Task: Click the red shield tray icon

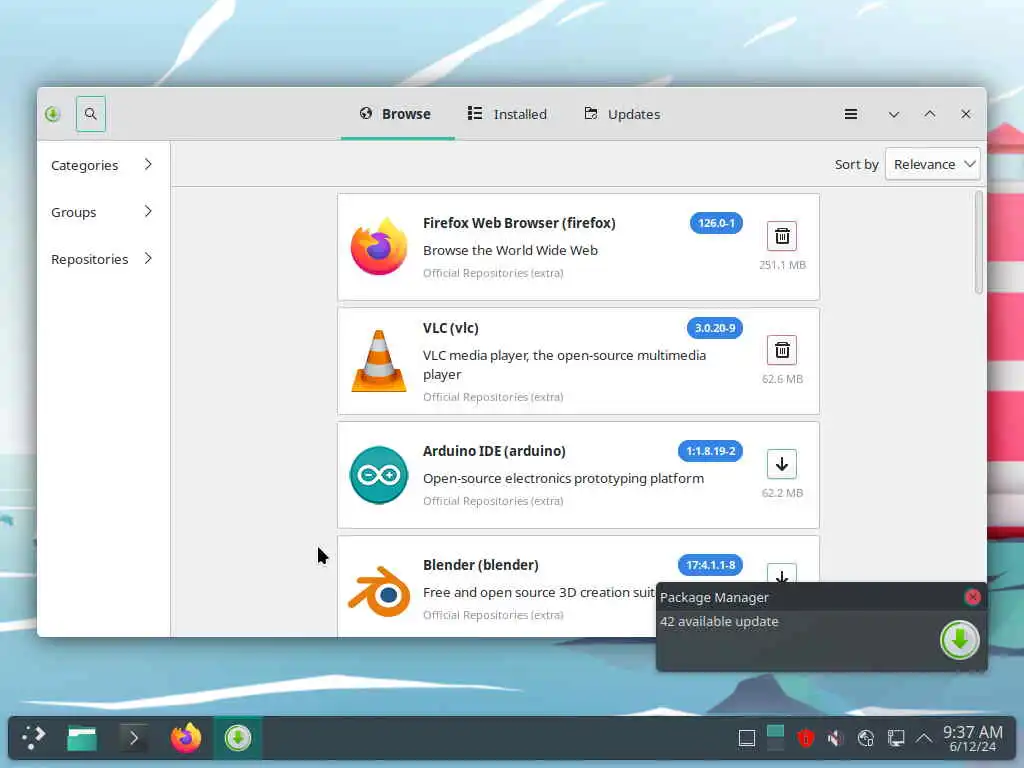Action: [x=805, y=739]
